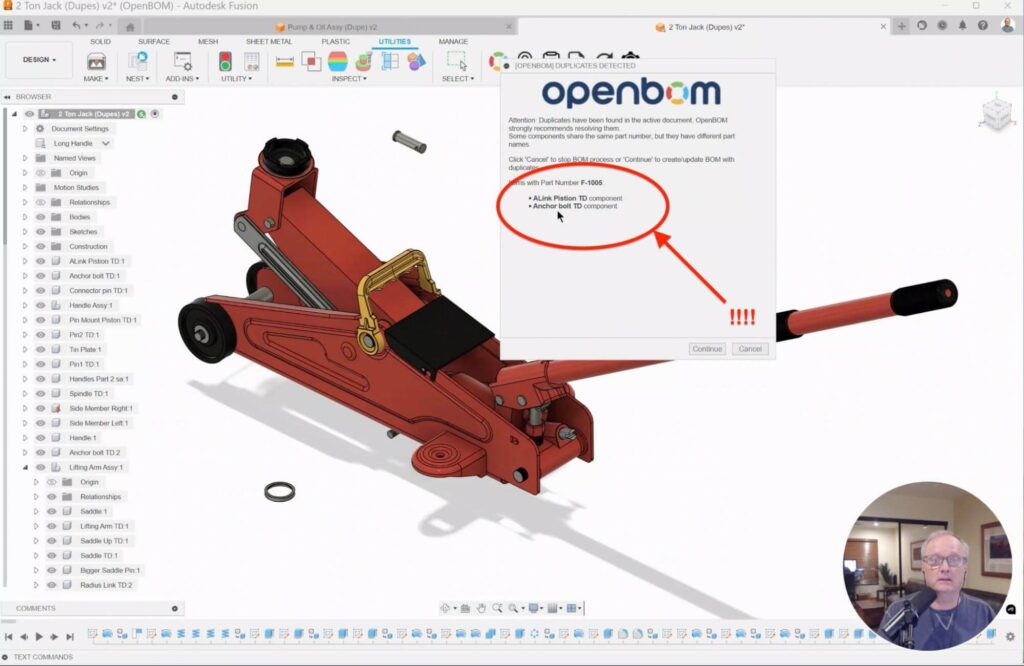This screenshot has width=1024, height=666.
Task: Click the OpenBOM ring icon in toolbar
Action: pos(496,61)
